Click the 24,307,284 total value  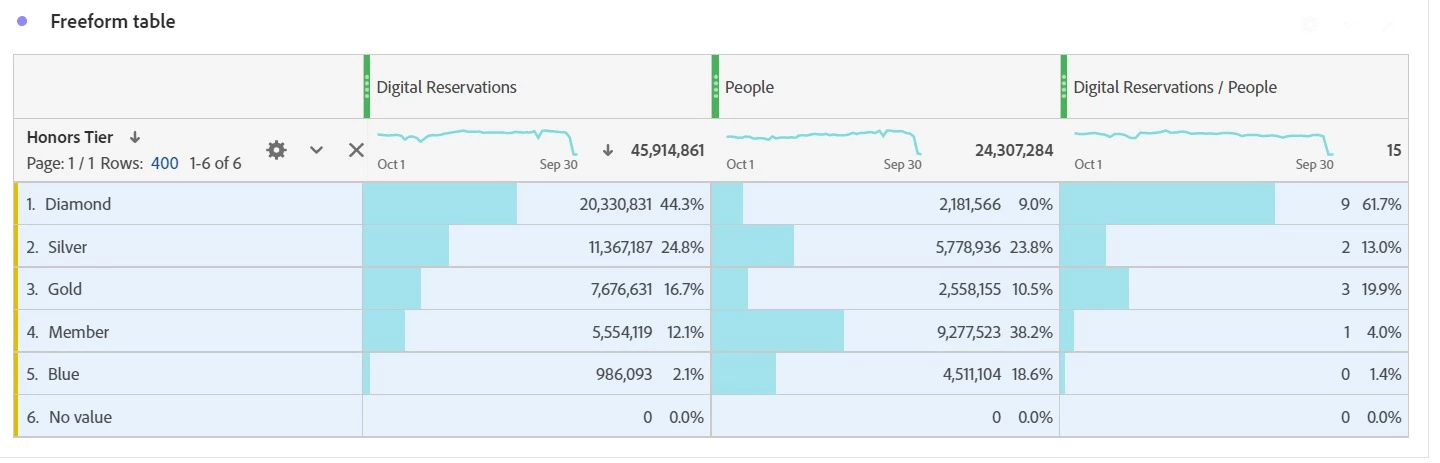tap(1014, 150)
